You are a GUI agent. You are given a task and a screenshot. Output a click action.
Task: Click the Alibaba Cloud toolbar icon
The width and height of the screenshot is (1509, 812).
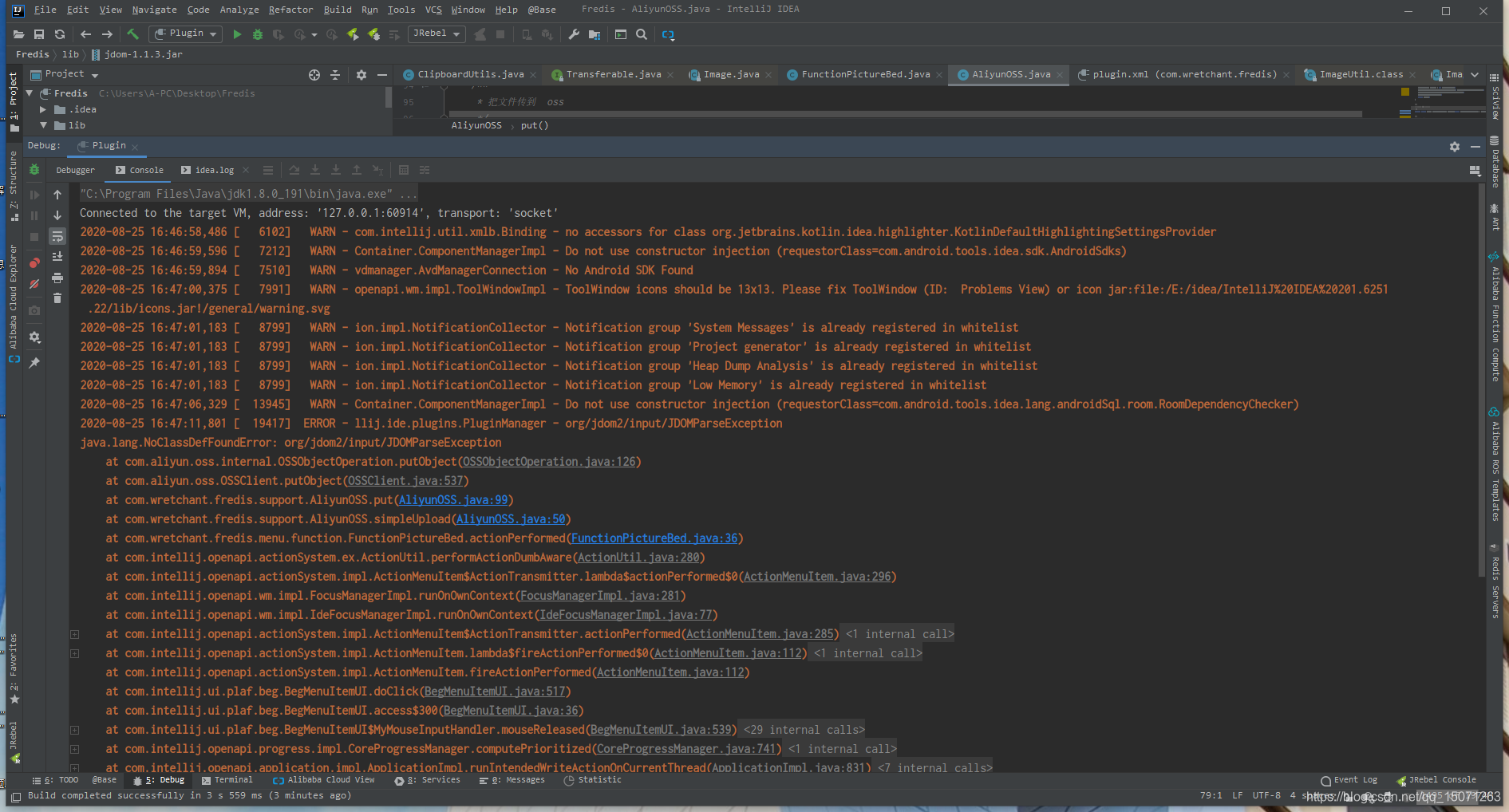tap(669, 34)
